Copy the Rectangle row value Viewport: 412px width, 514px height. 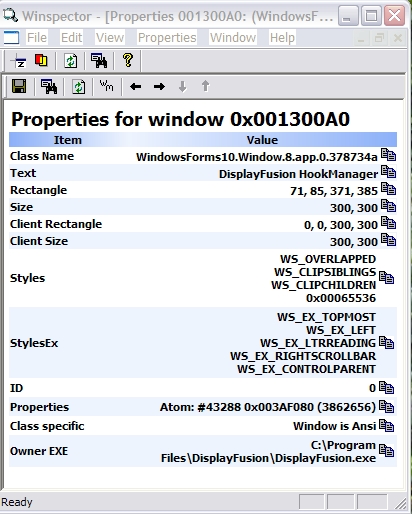(388, 189)
